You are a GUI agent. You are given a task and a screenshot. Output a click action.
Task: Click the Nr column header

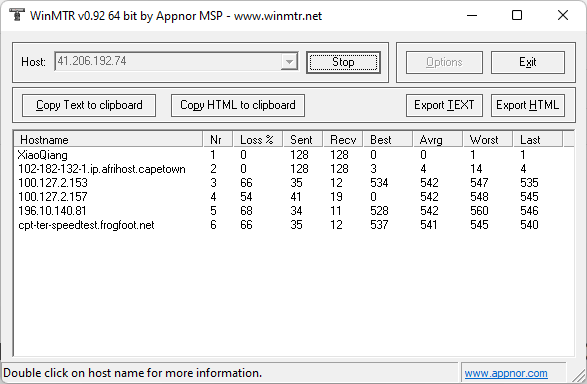point(218,140)
